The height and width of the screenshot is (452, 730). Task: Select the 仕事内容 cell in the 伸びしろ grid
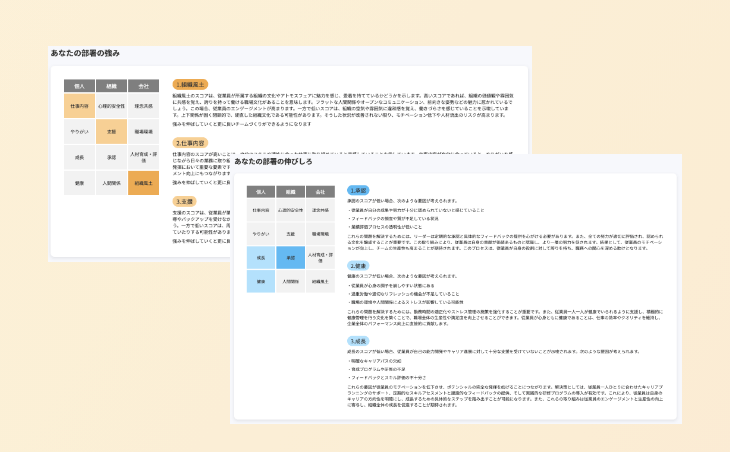click(261, 210)
